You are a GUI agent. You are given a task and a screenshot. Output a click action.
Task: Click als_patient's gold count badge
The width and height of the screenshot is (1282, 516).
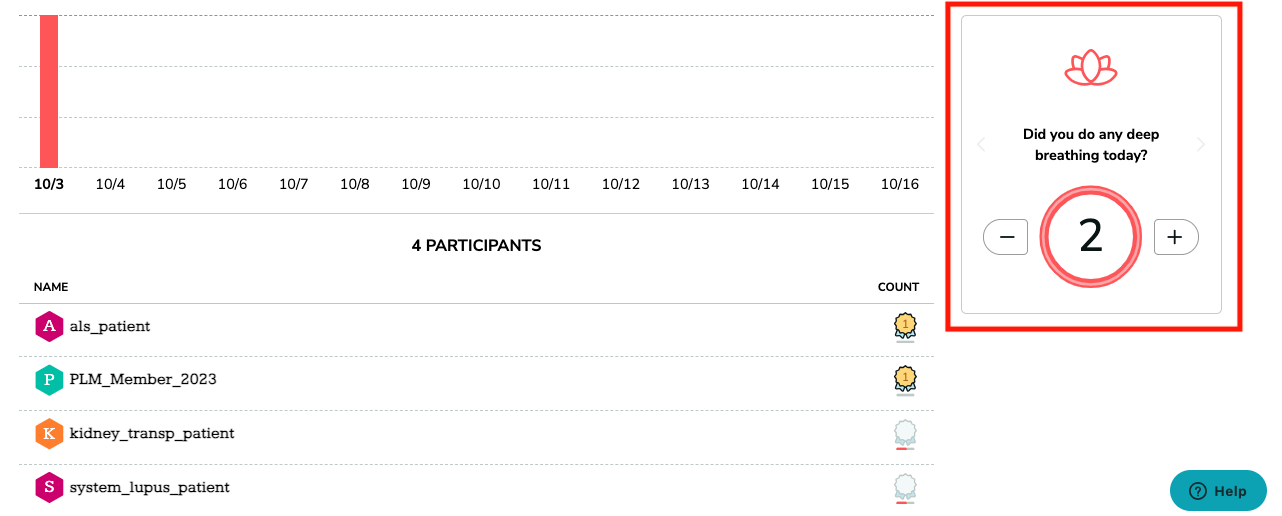905,327
